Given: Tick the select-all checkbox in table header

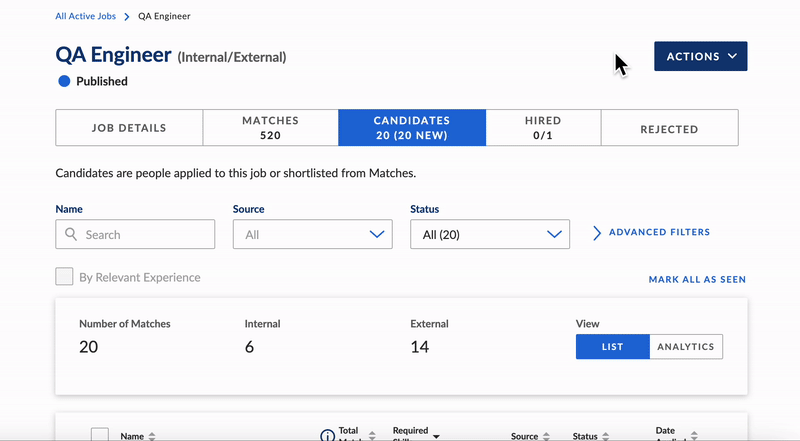Looking at the screenshot, I should pos(99,435).
